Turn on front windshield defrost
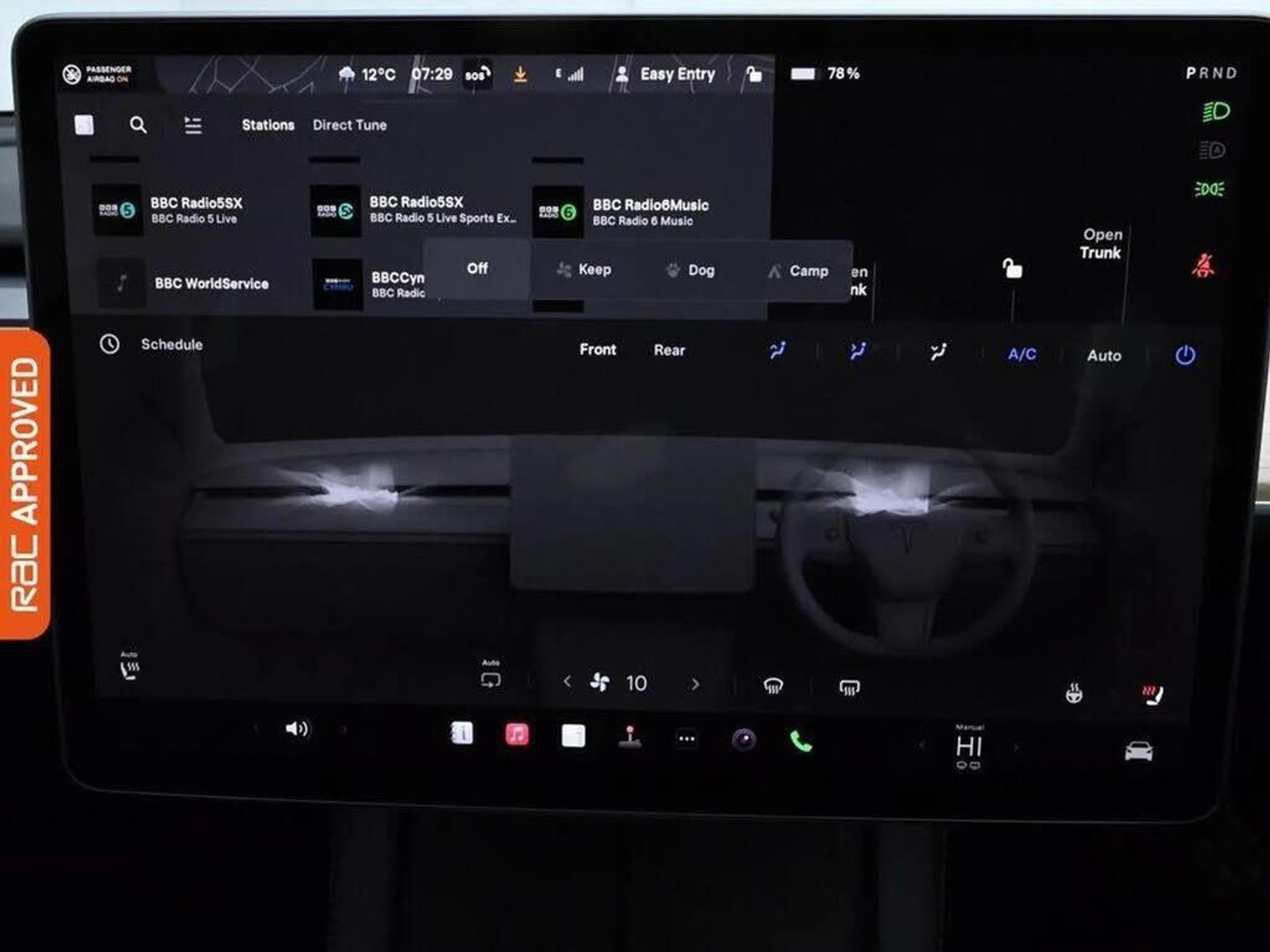Viewport: 1270px width, 952px height. click(x=773, y=686)
